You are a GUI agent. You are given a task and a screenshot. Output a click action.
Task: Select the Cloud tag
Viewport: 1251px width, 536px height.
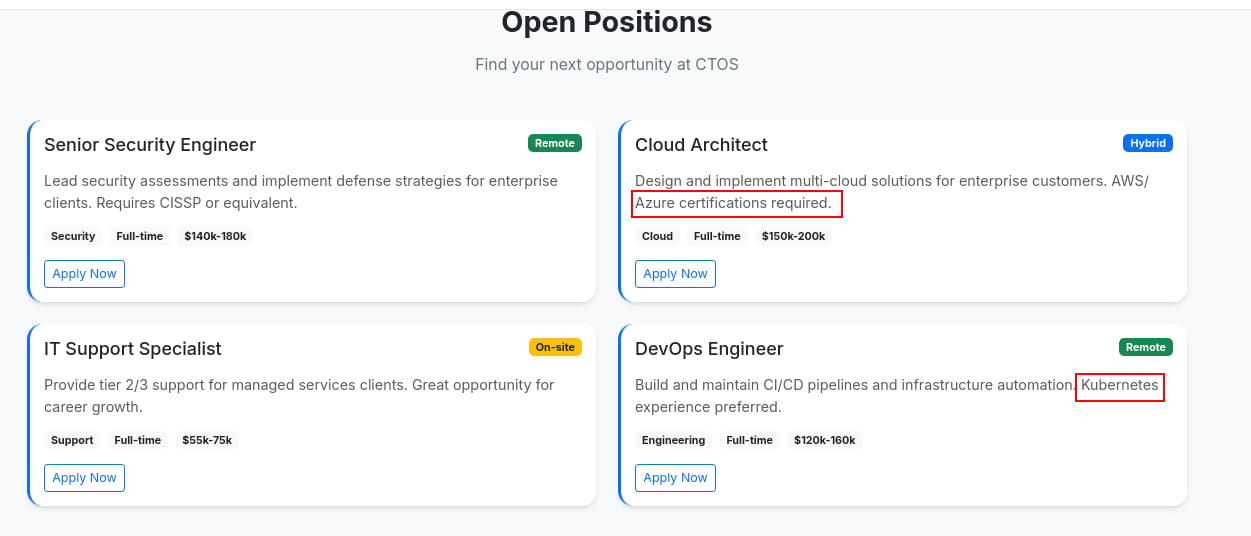point(658,236)
